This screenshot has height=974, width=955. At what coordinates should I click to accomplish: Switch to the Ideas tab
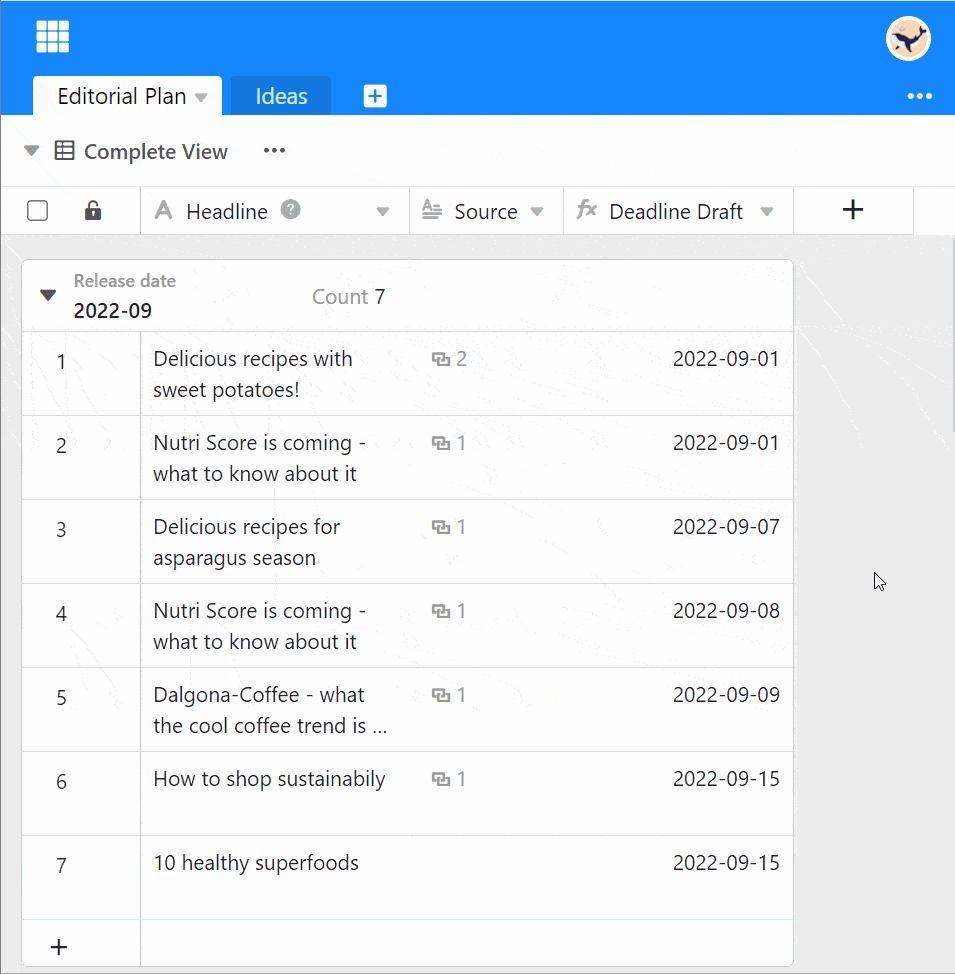(x=281, y=96)
